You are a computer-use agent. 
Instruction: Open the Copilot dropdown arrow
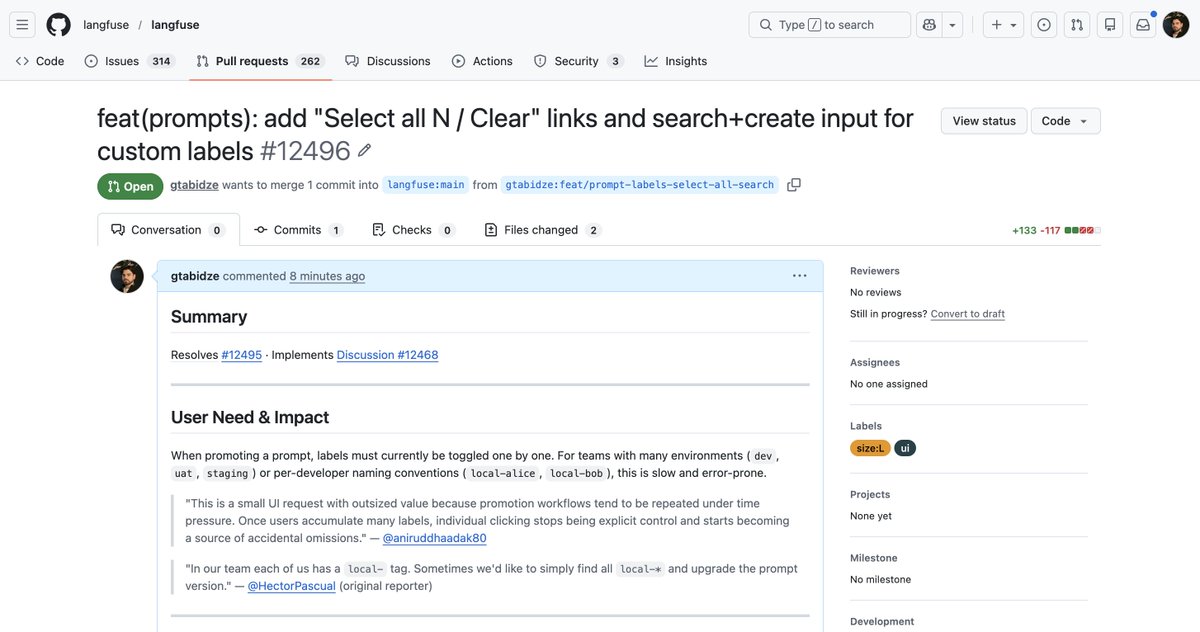click(953, 25)
